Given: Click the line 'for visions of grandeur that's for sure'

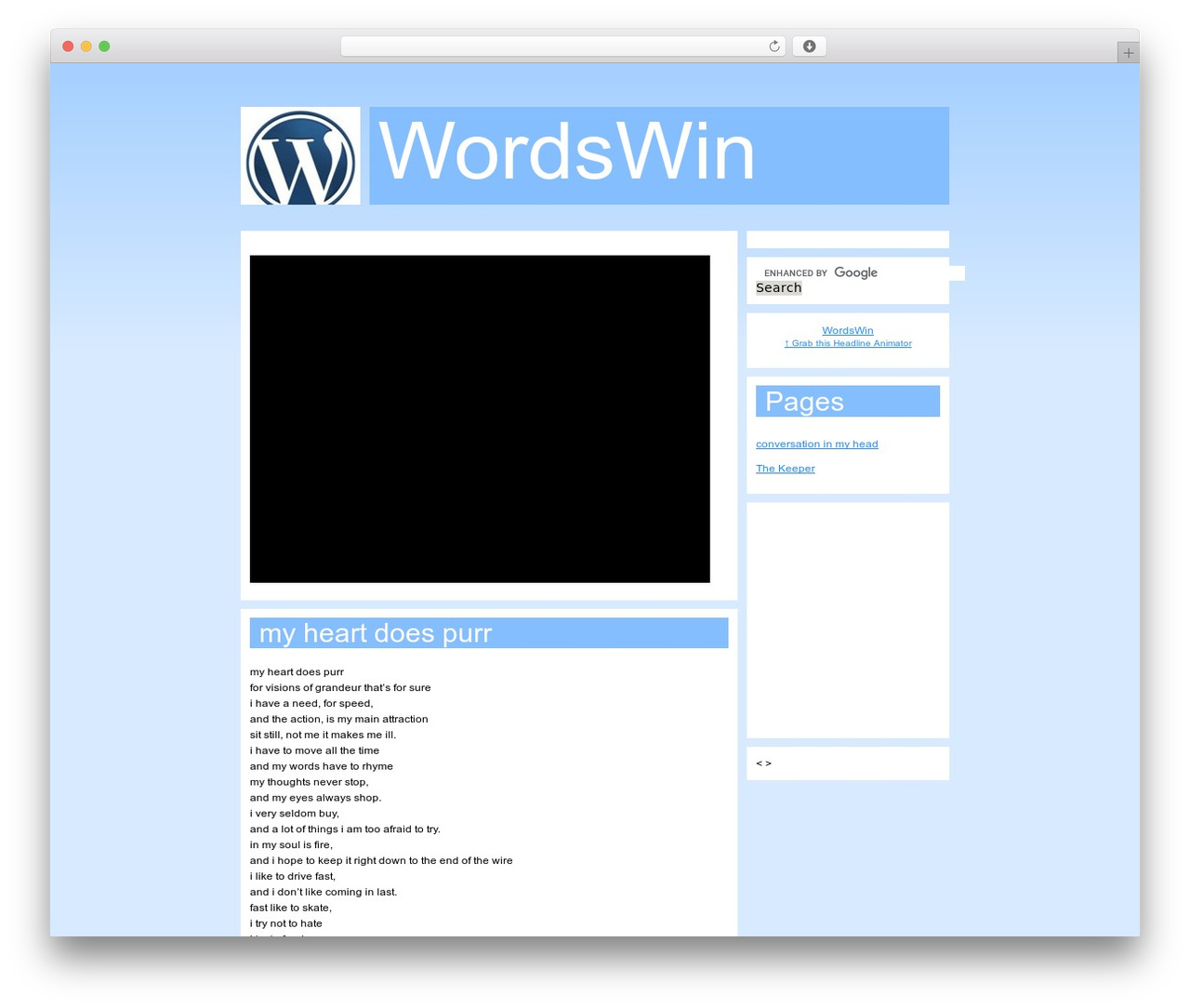Looking at the screenshot, I should click(x=340, y=688).
